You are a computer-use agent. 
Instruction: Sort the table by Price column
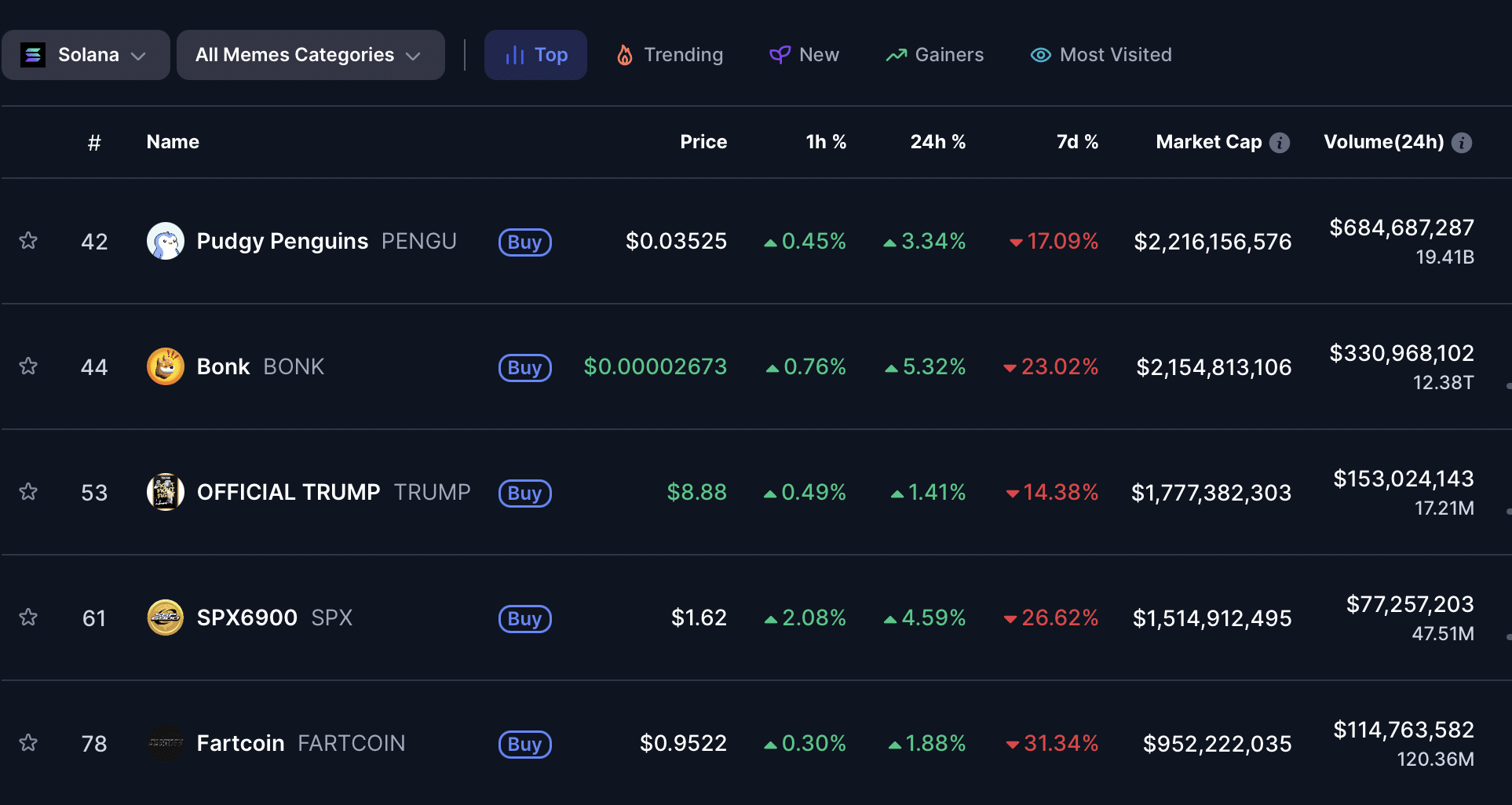point(703,142)
